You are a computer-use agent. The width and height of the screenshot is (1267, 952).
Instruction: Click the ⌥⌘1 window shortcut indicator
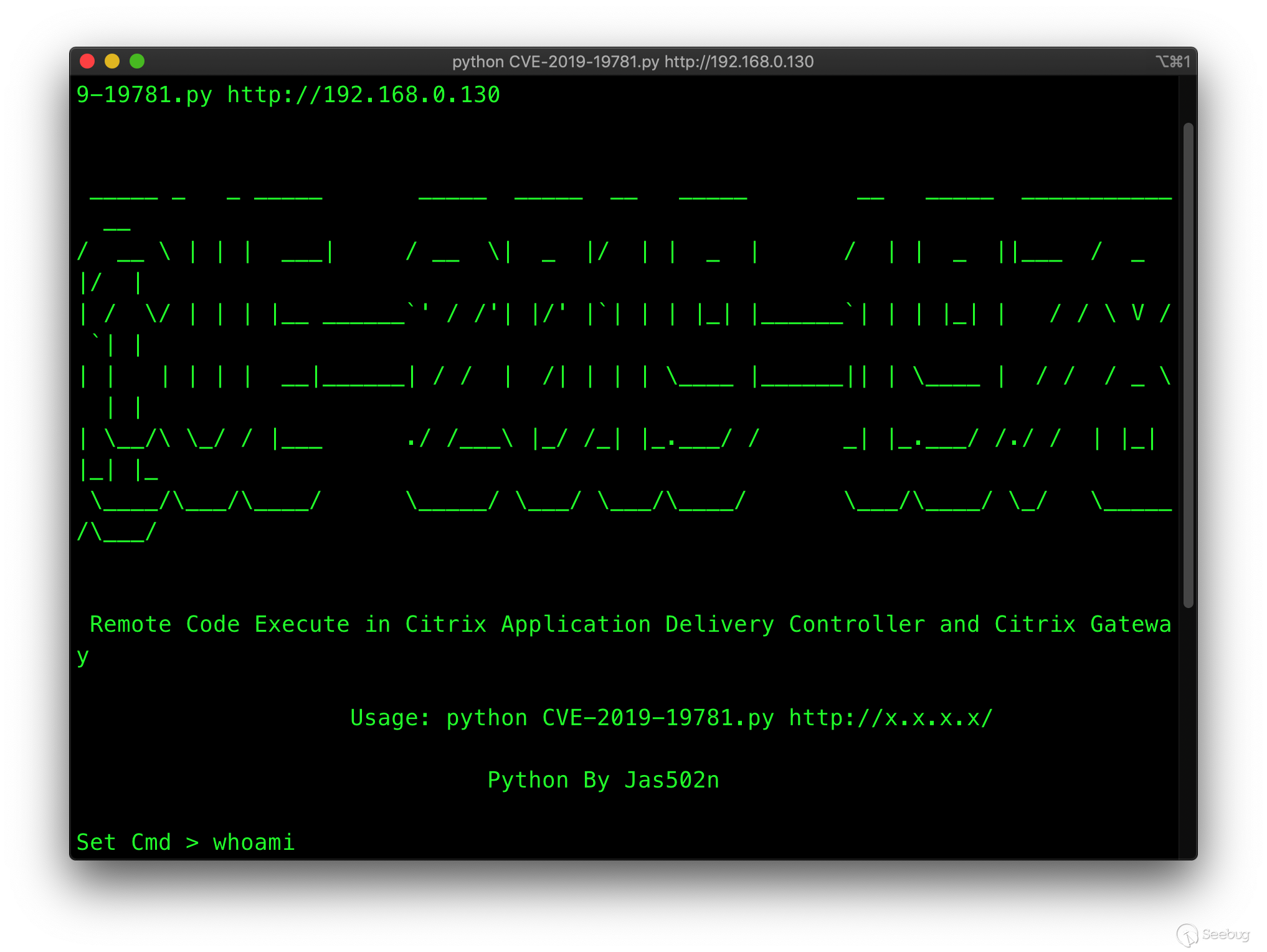coord(1173,61)
